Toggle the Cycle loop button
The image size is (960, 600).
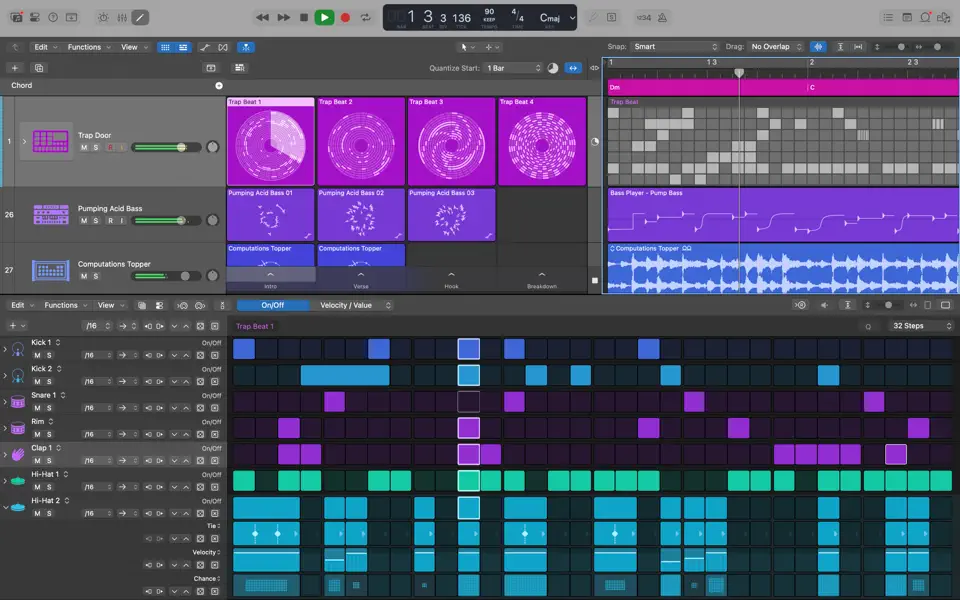(366, 17)
